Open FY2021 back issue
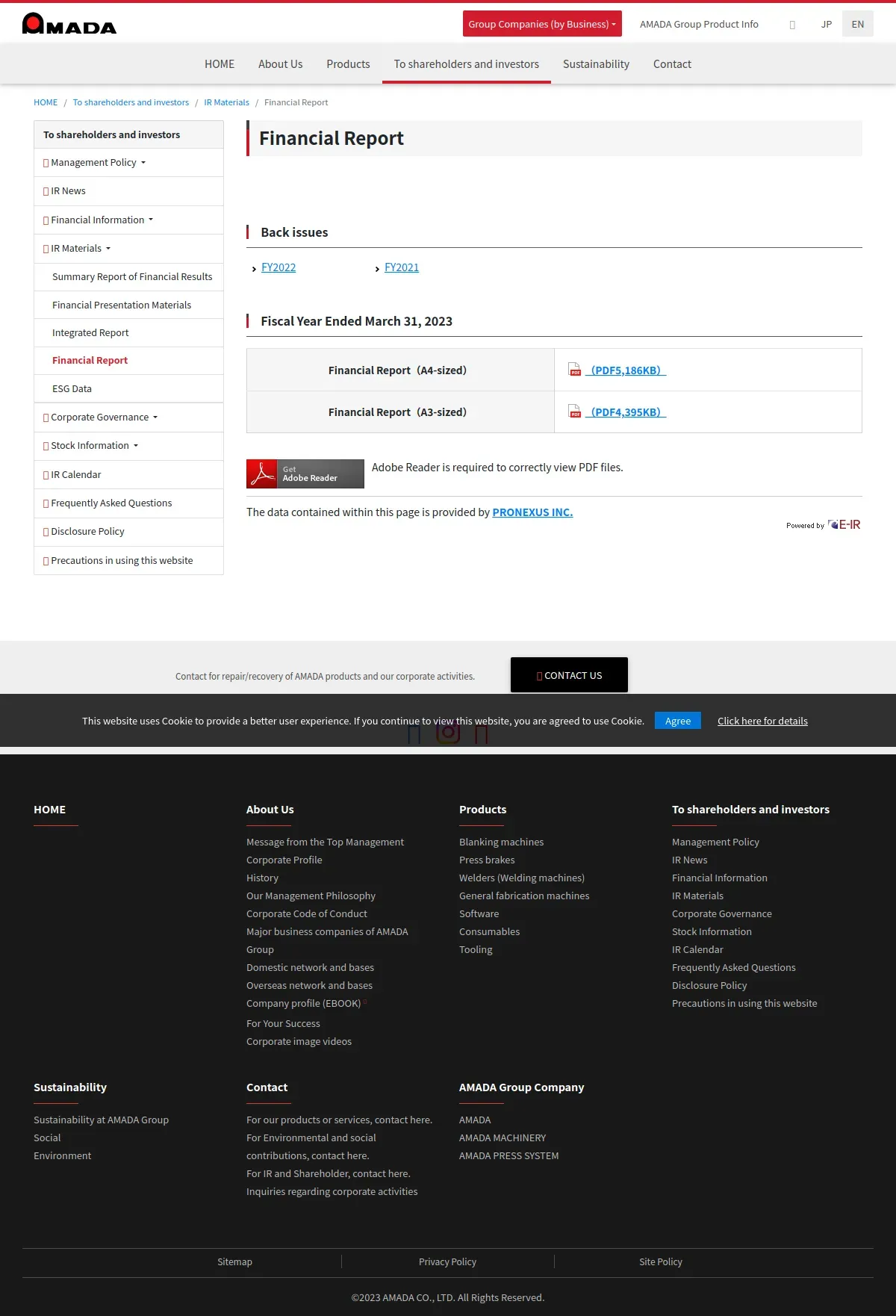The width and height of the screenshot is (896, 1316). pyautogui.click(x=402, y=267)
